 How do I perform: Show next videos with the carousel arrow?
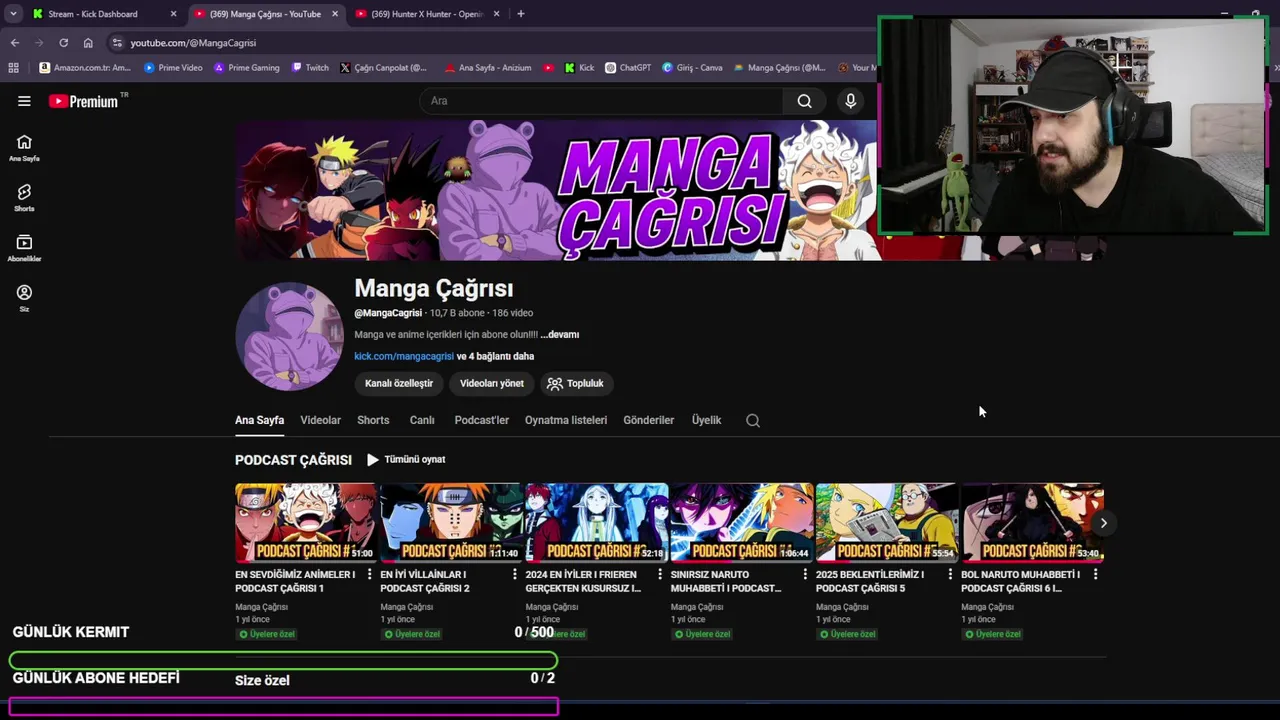tap(1103, 523)
